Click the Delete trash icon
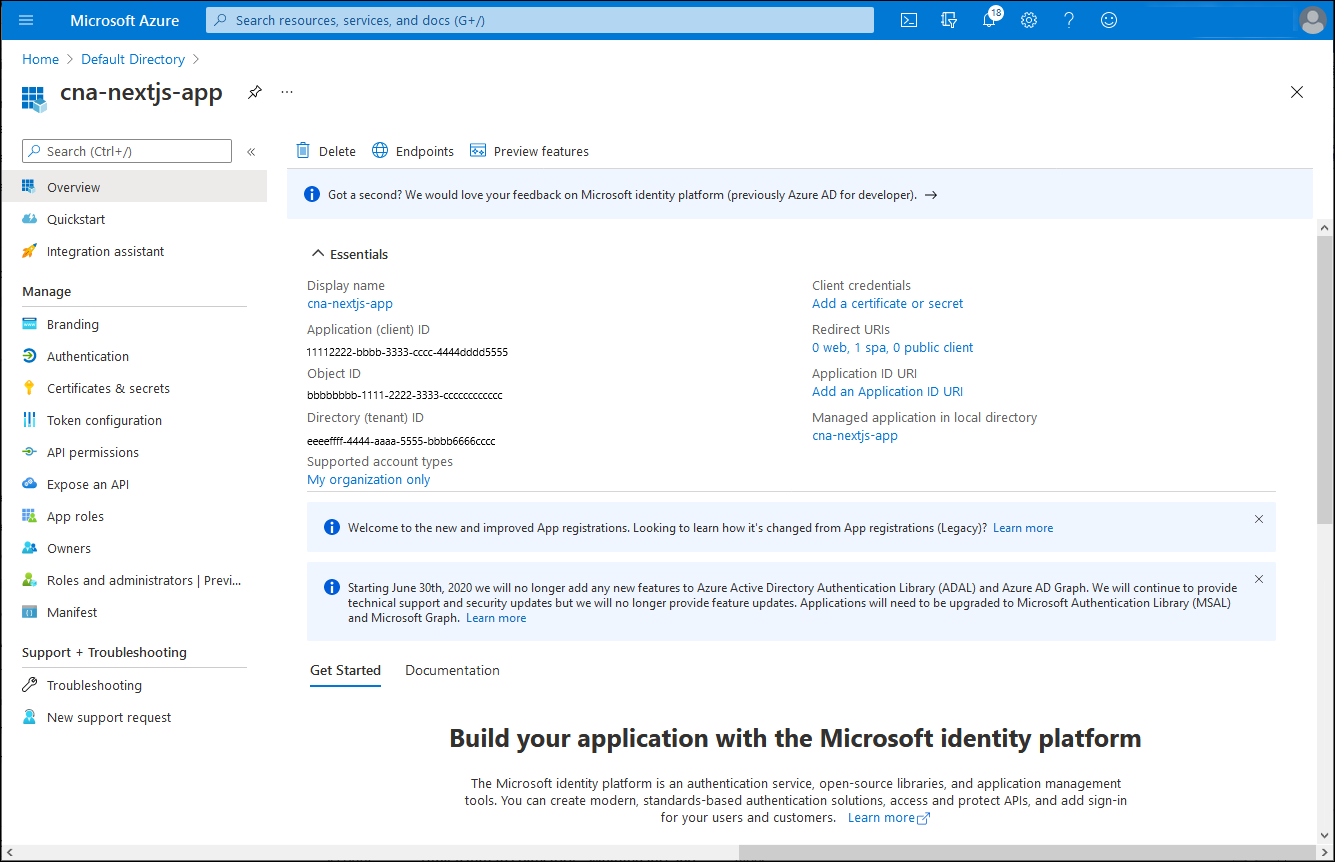The width and height of the screenshot is (1335, 862). coord(303,151)
